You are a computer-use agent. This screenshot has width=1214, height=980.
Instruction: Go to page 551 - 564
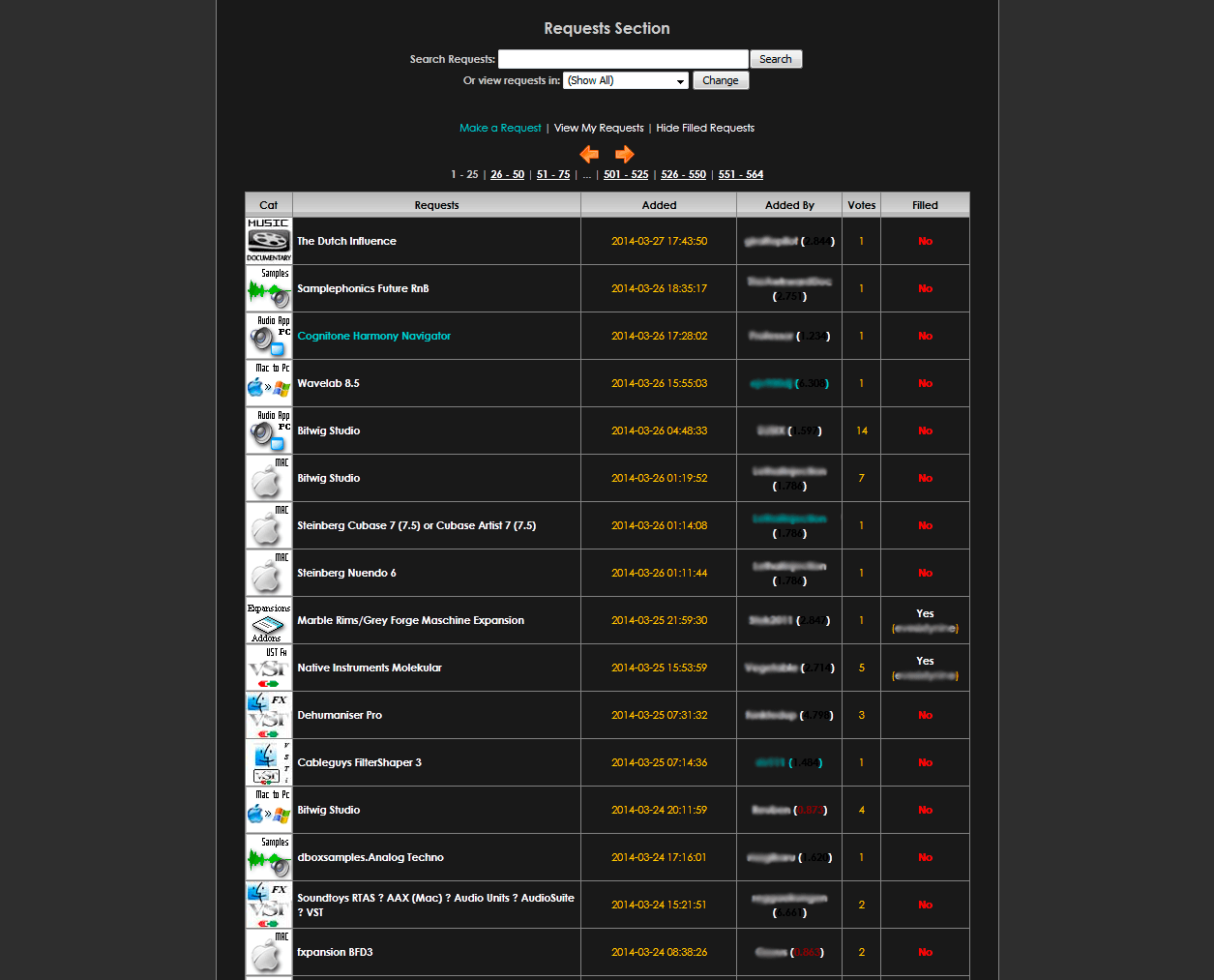tap(741, 174)
